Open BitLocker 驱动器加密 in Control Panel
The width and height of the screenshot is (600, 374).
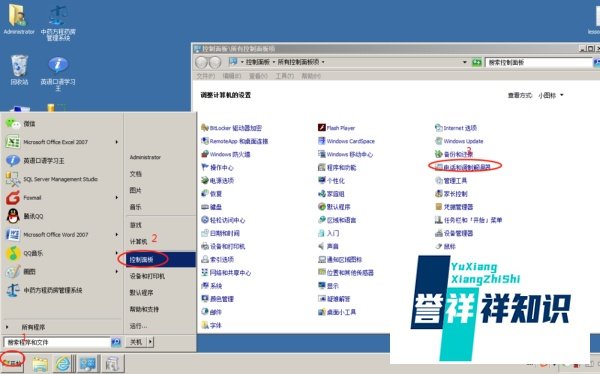[x=232, y=128]
